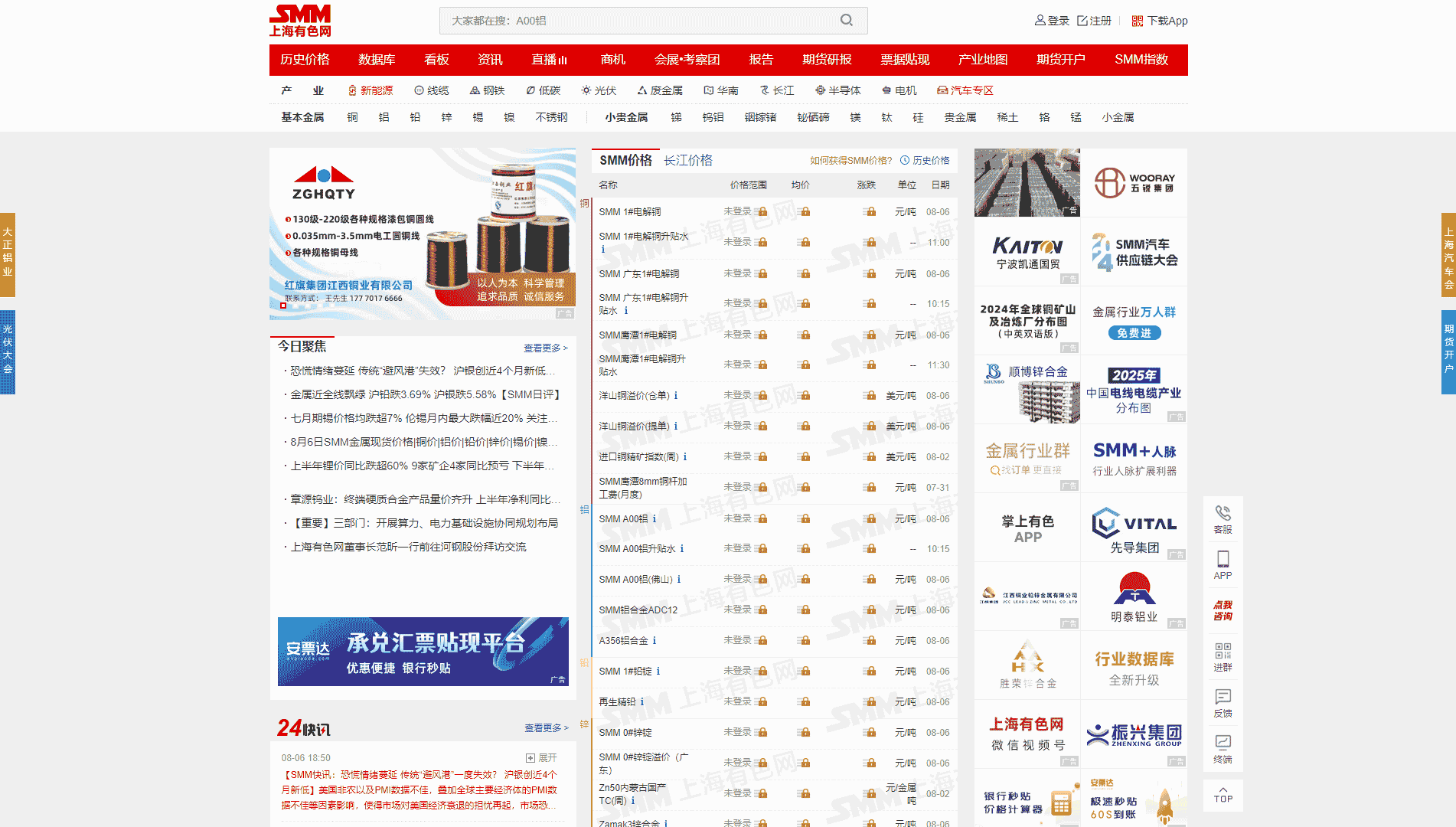
Task: Click the register pencil icon beside 注册
Action: pos(1082,21)
